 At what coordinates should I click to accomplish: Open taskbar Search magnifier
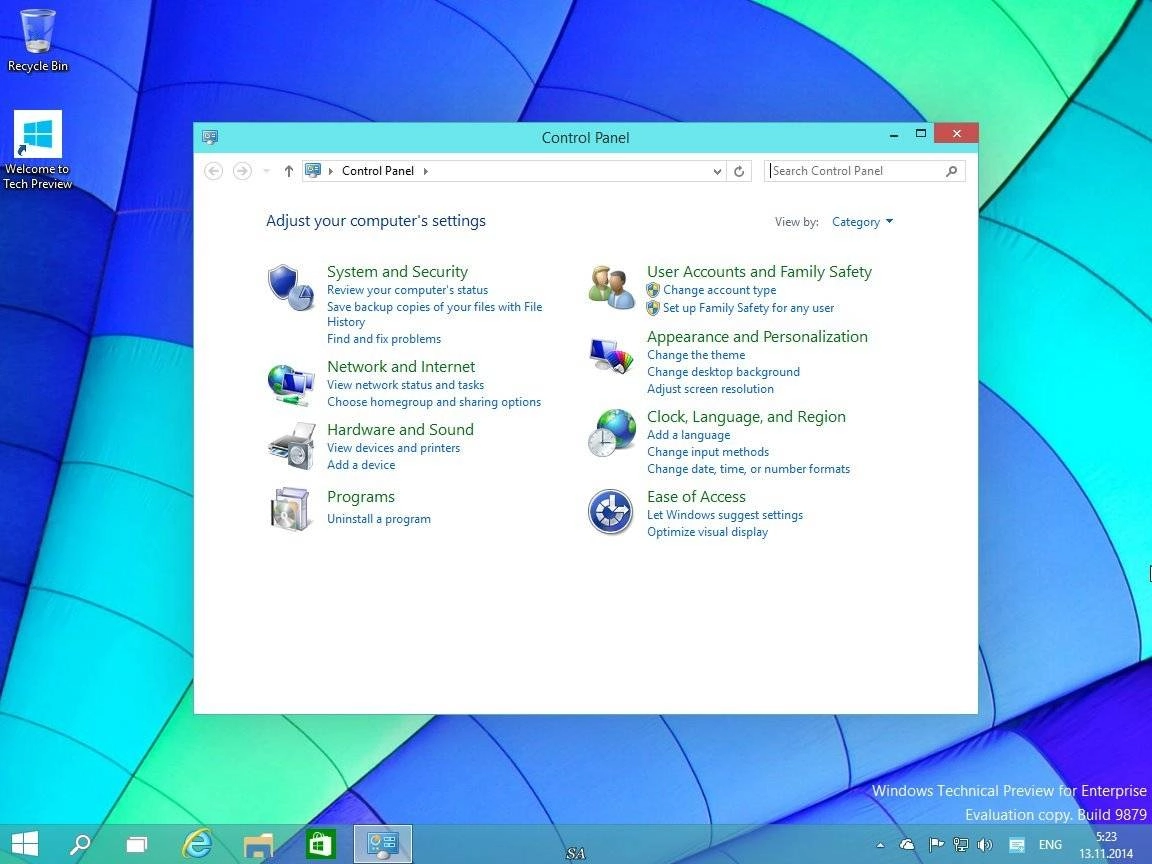click(80, 844)
